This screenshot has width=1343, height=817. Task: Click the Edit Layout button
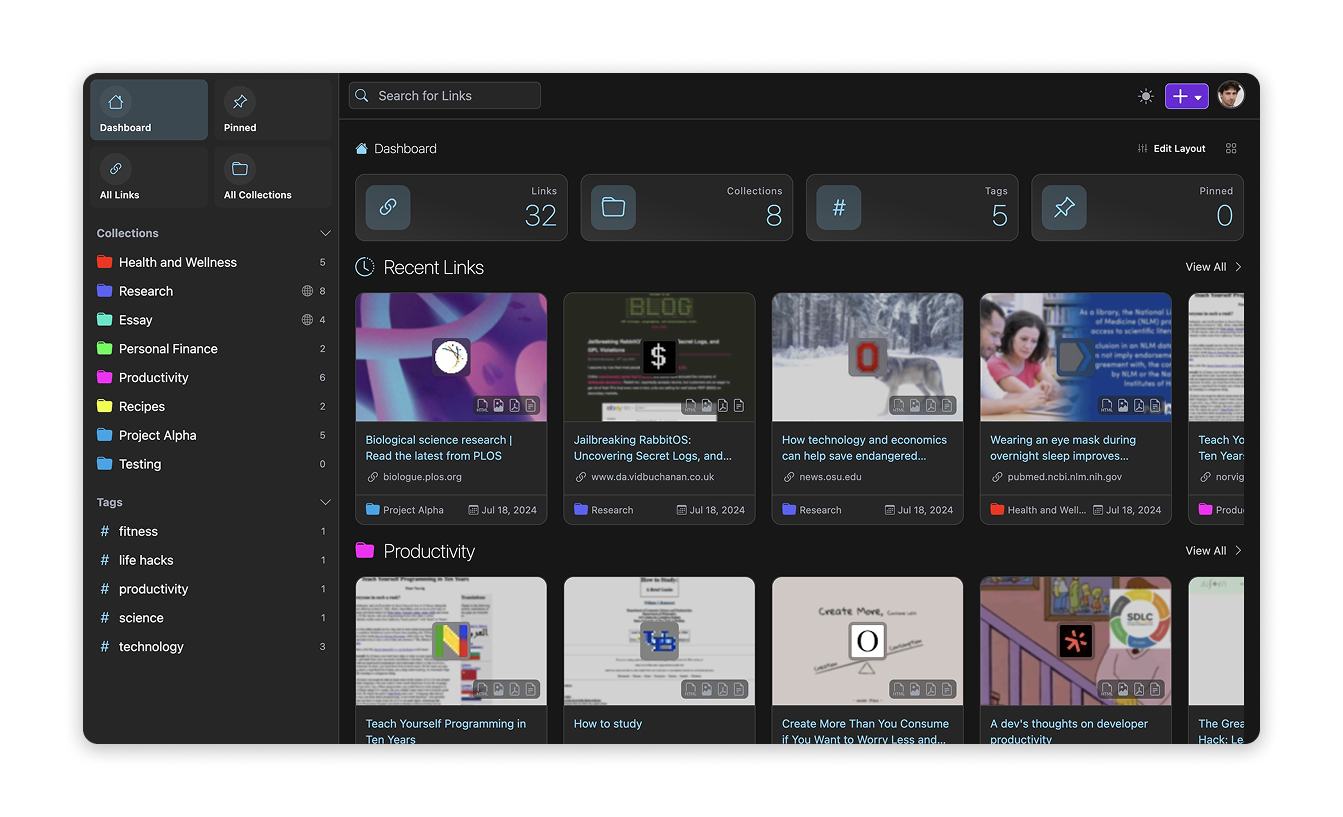1172,148
